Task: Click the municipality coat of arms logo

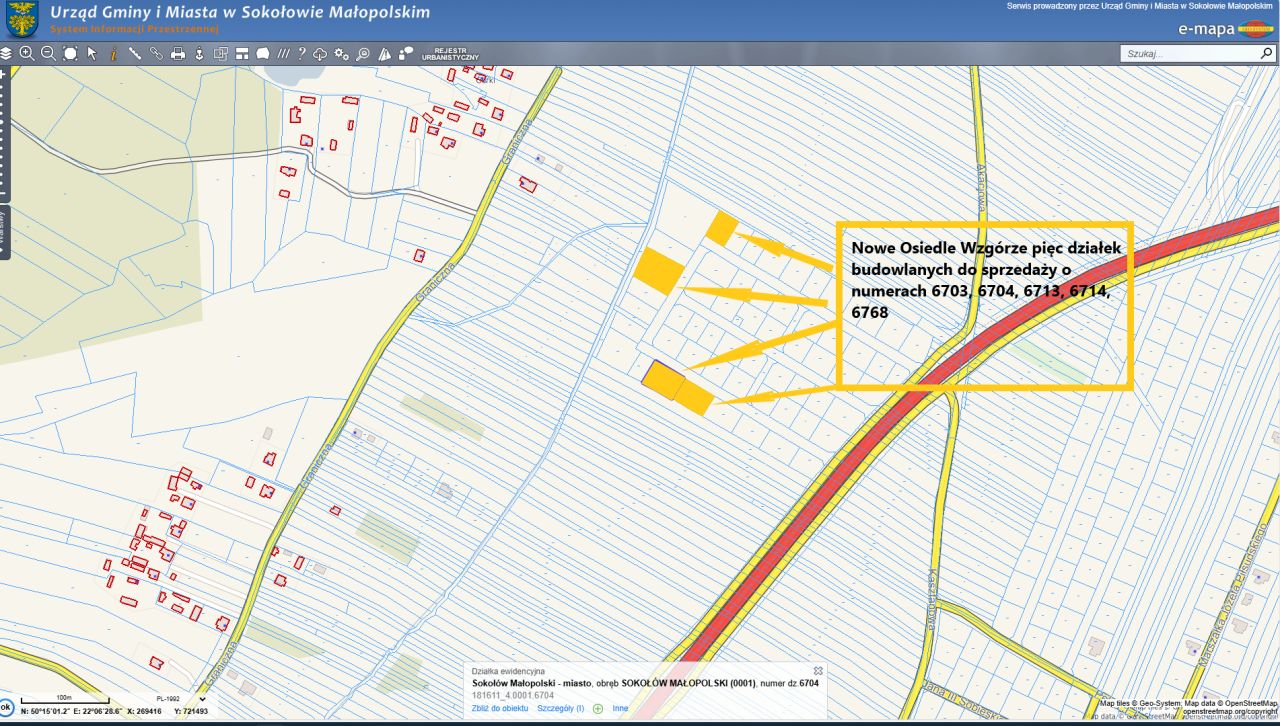Action: point(21,19)
